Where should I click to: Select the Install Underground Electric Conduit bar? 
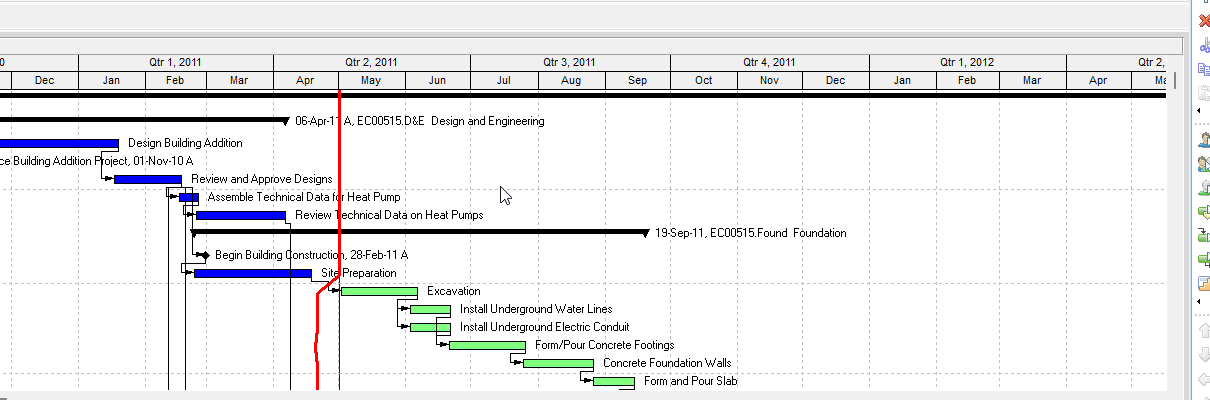(x=430, y=327)
